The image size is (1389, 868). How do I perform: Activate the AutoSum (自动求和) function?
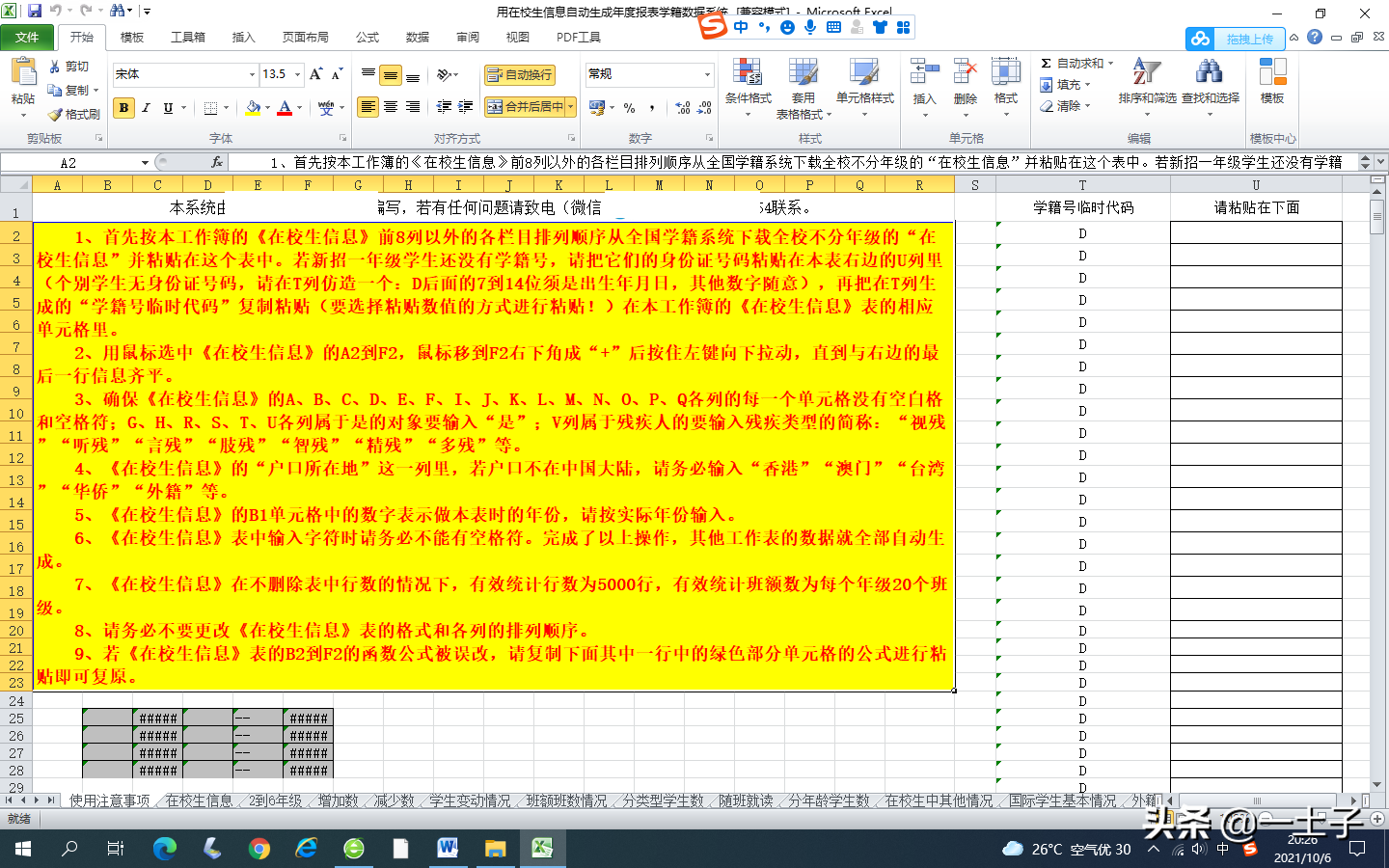pos(1066,62)
